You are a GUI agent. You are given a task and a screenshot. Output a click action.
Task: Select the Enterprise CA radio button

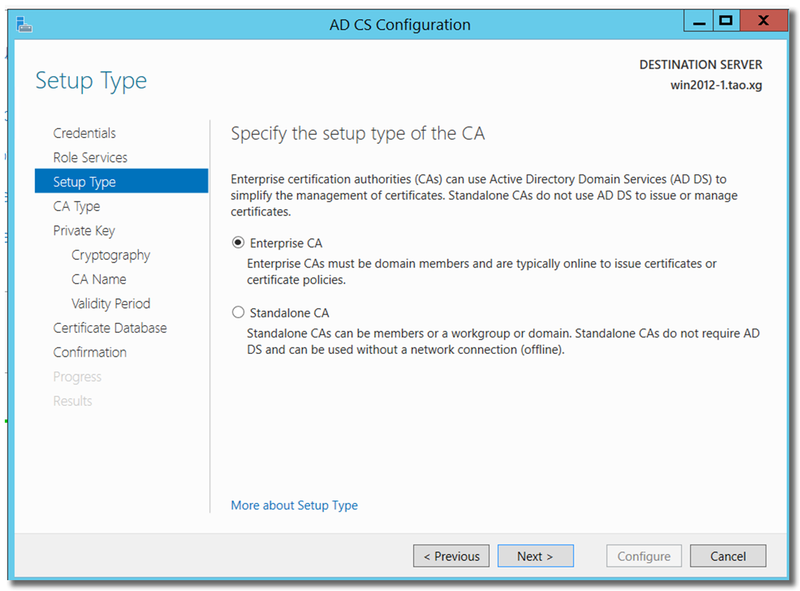[238, 242]
